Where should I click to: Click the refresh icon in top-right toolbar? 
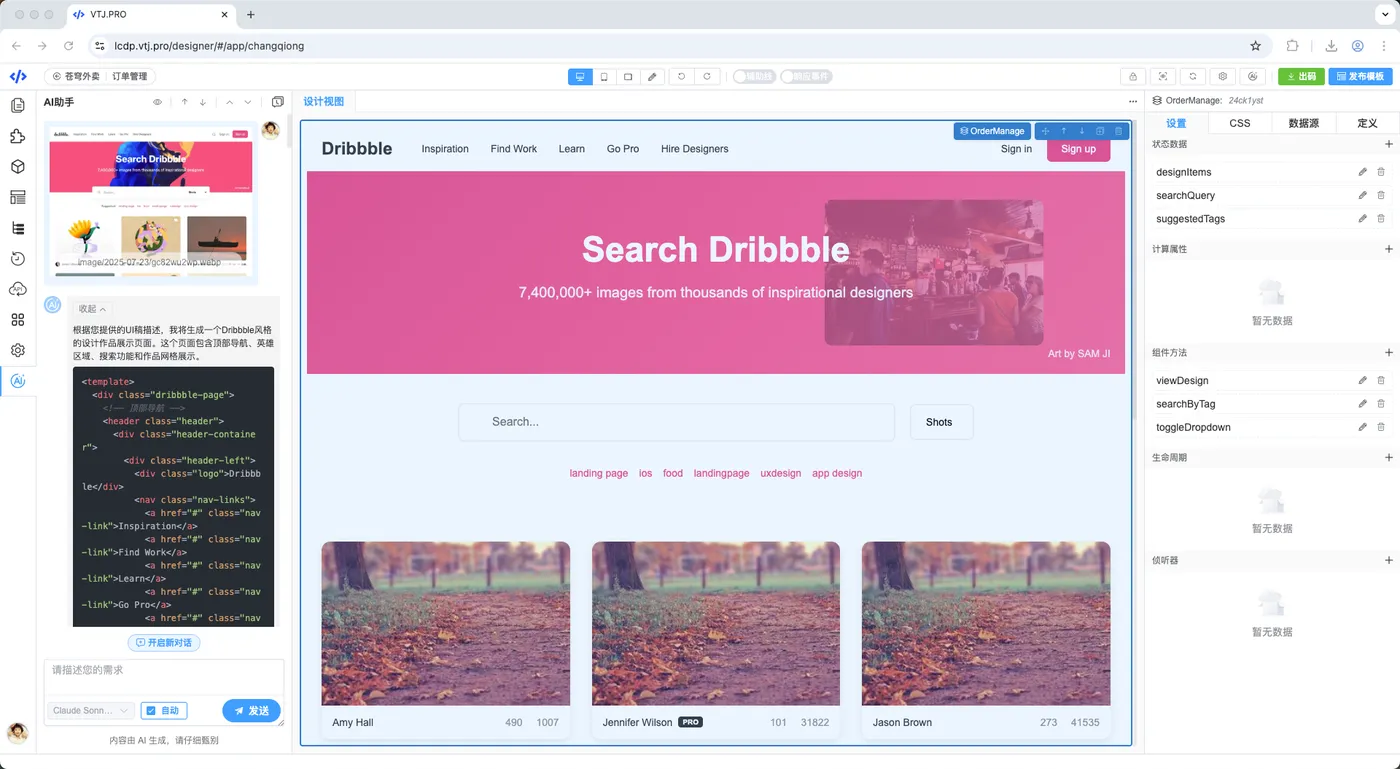tap(1192, 77)
